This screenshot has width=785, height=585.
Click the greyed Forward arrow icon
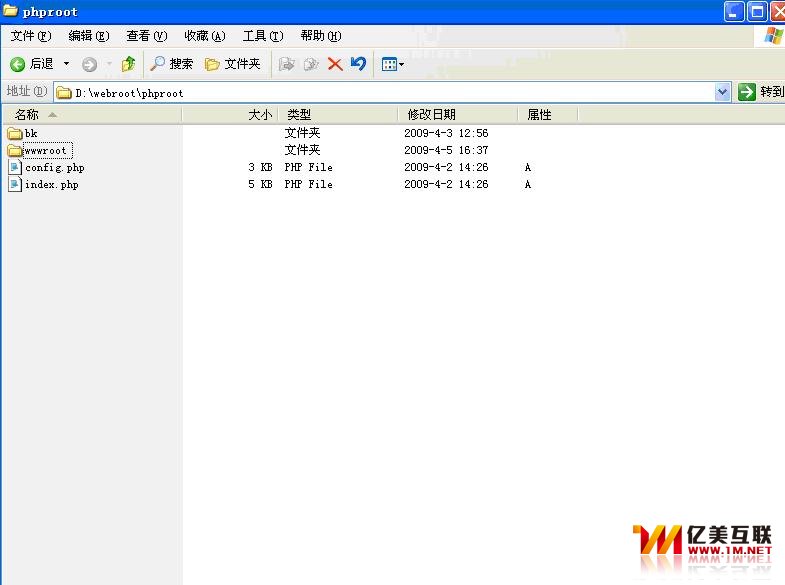pos(90,64)
